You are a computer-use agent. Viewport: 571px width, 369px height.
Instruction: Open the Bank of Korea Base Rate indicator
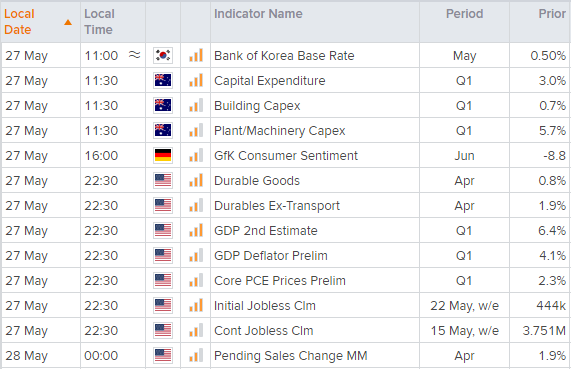(284, 56)
